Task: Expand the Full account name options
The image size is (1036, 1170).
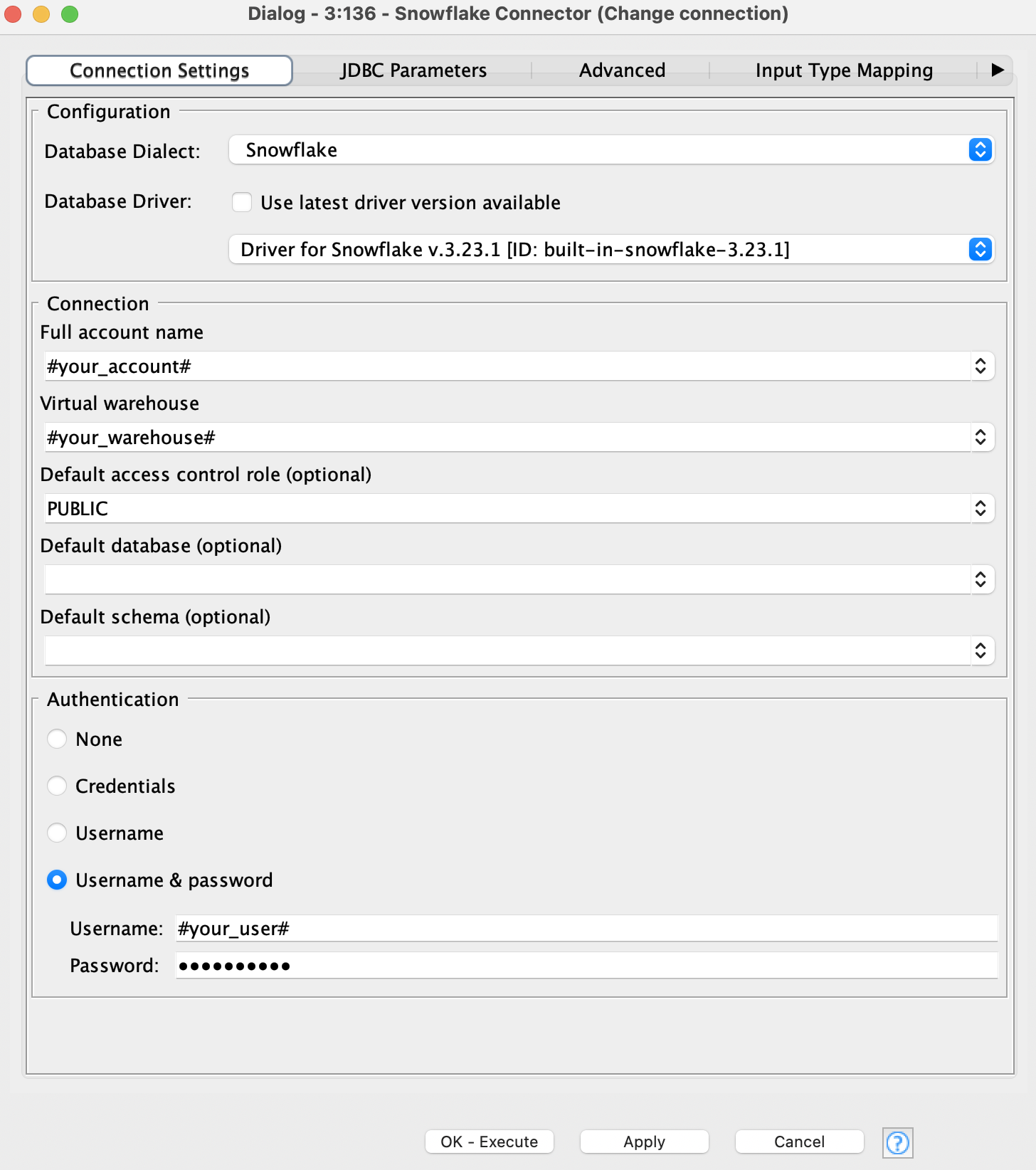Action: [980, 366]
